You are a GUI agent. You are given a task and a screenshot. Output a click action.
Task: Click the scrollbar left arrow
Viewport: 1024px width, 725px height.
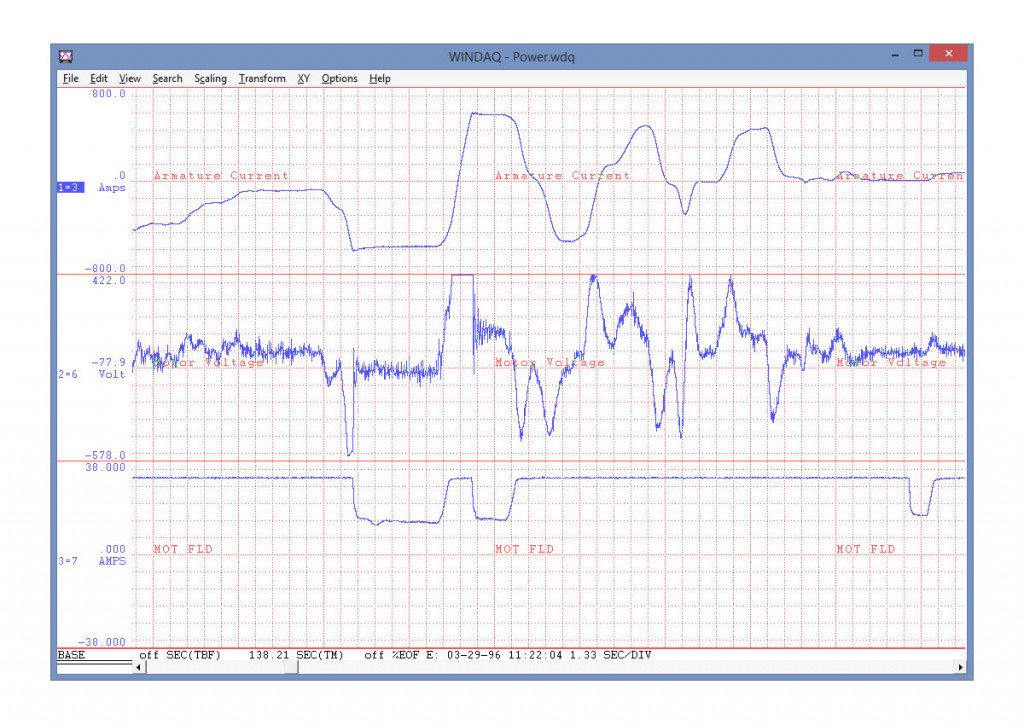pos(138,668)
